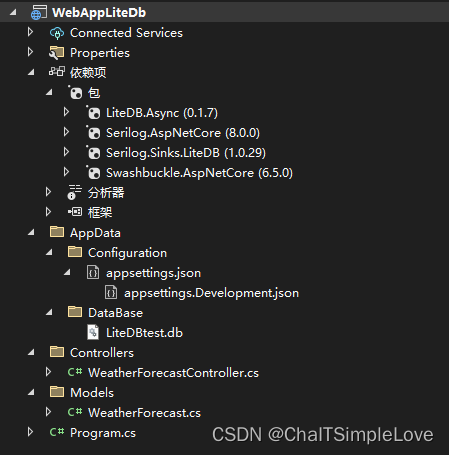Expand the Serilog.AspNetCore package arrow
449x455 pixels.
point(66,132)
